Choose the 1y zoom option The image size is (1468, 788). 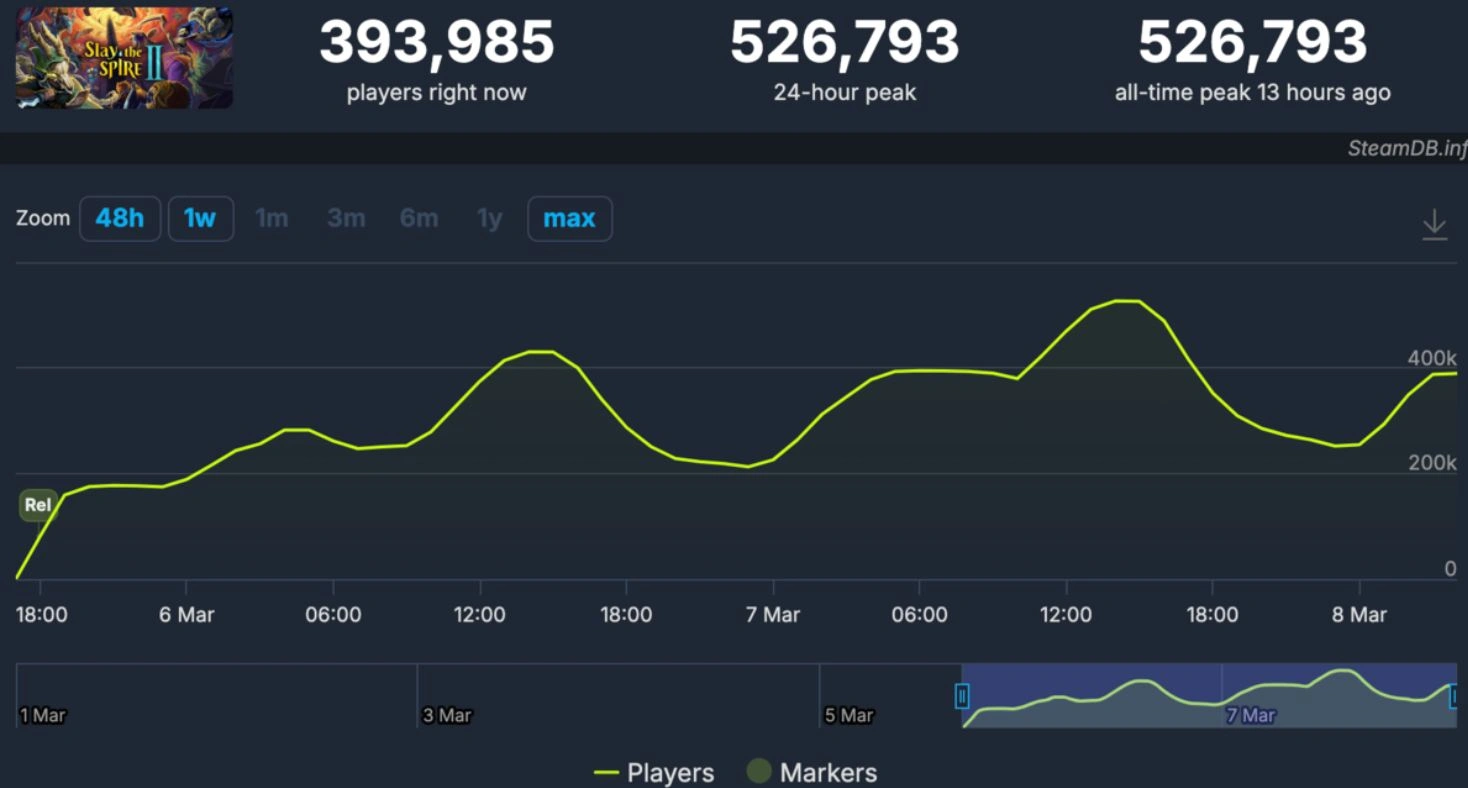click(489, 219)
